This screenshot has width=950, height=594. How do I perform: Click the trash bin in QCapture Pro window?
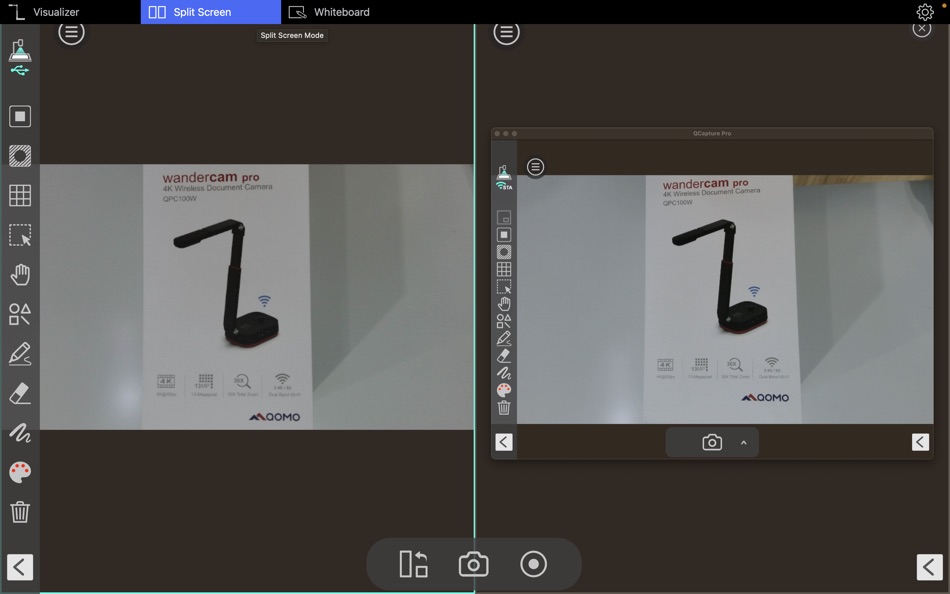tap(503, 407)
